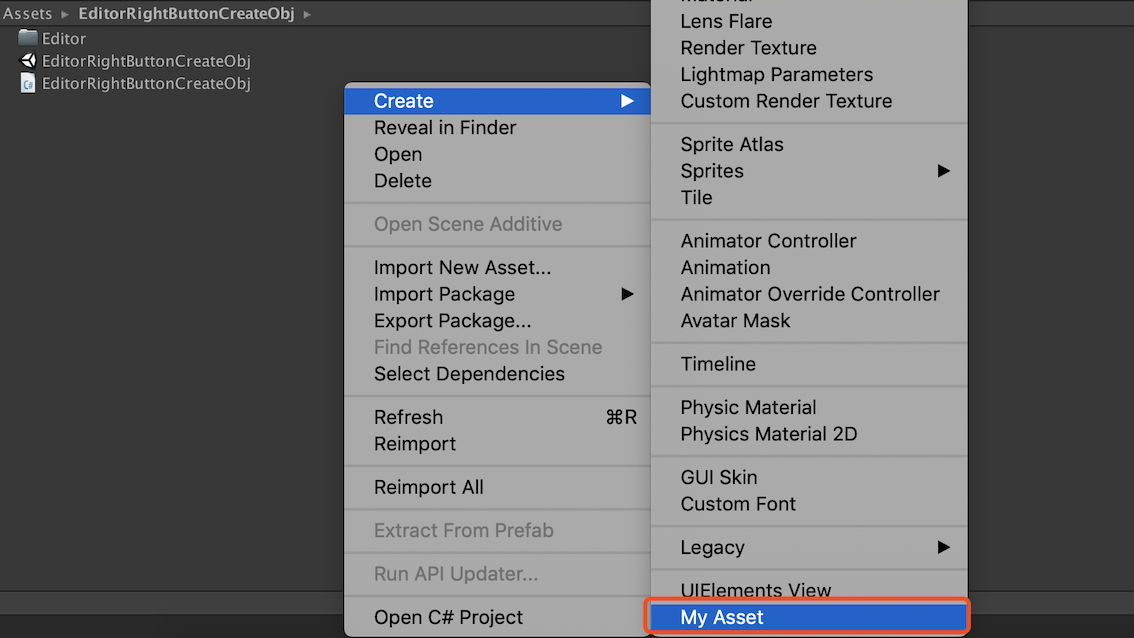
Task: Select Sprite Atlas from Create submenu
Action: coord(732,145)
